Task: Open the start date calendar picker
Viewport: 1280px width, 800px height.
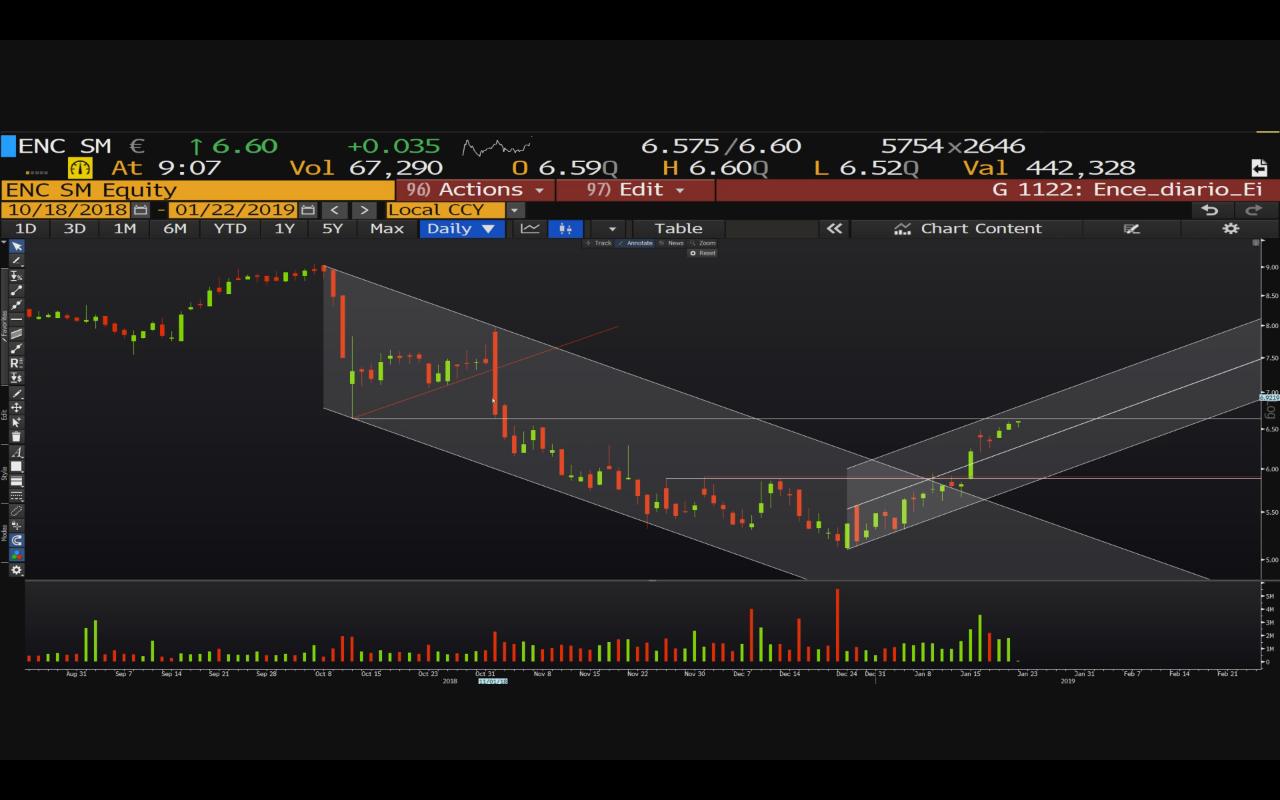Action: [x=140, y=210]
